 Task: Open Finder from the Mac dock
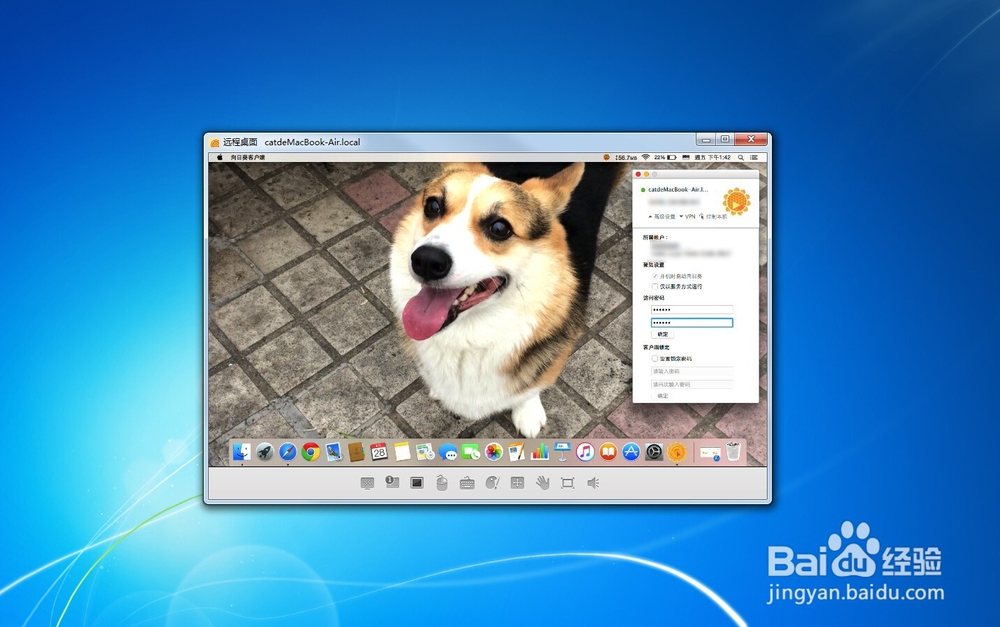(x=241, y=452)
